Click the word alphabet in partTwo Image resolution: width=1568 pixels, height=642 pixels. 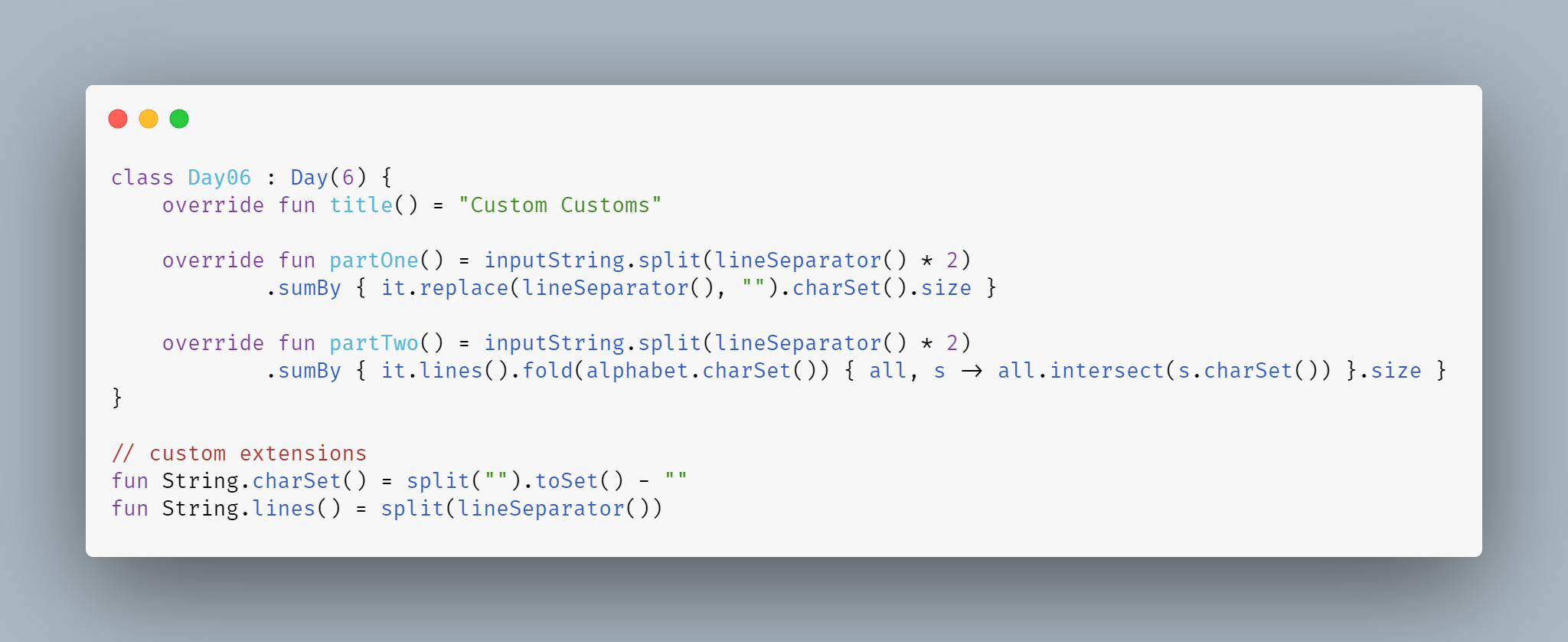coord(637,371)
